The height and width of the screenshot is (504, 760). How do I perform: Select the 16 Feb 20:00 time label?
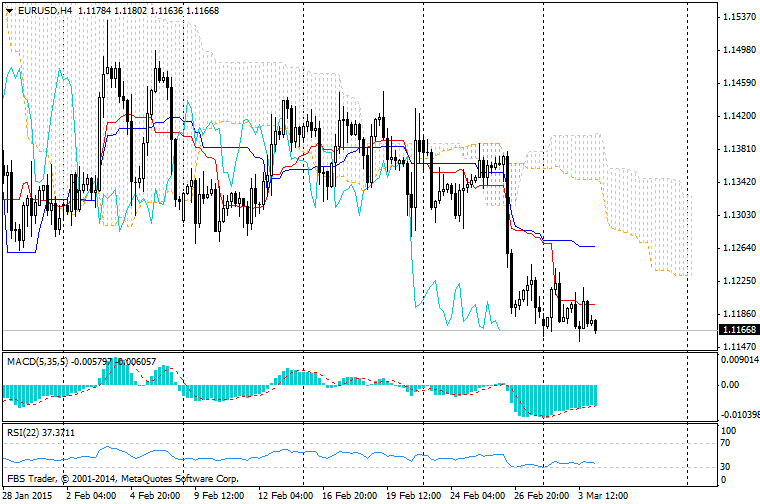pos(349,496)
